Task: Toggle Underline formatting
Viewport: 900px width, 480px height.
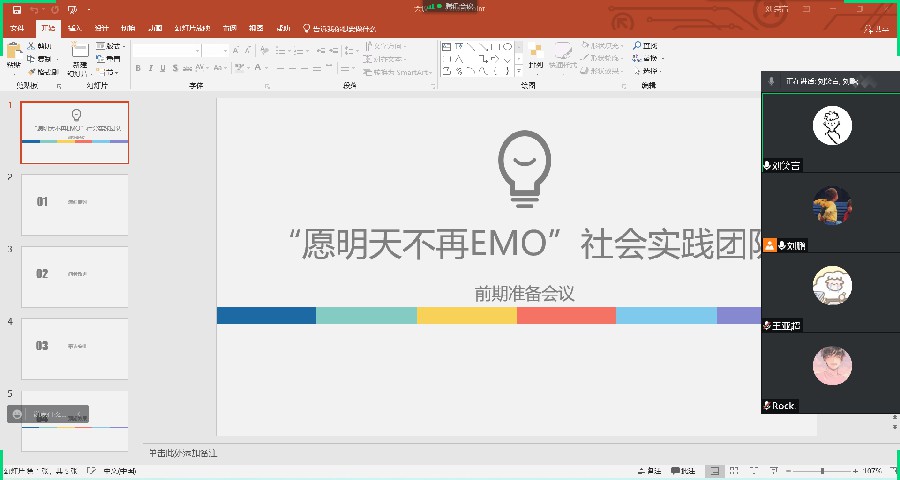Action: pos(162,68)
